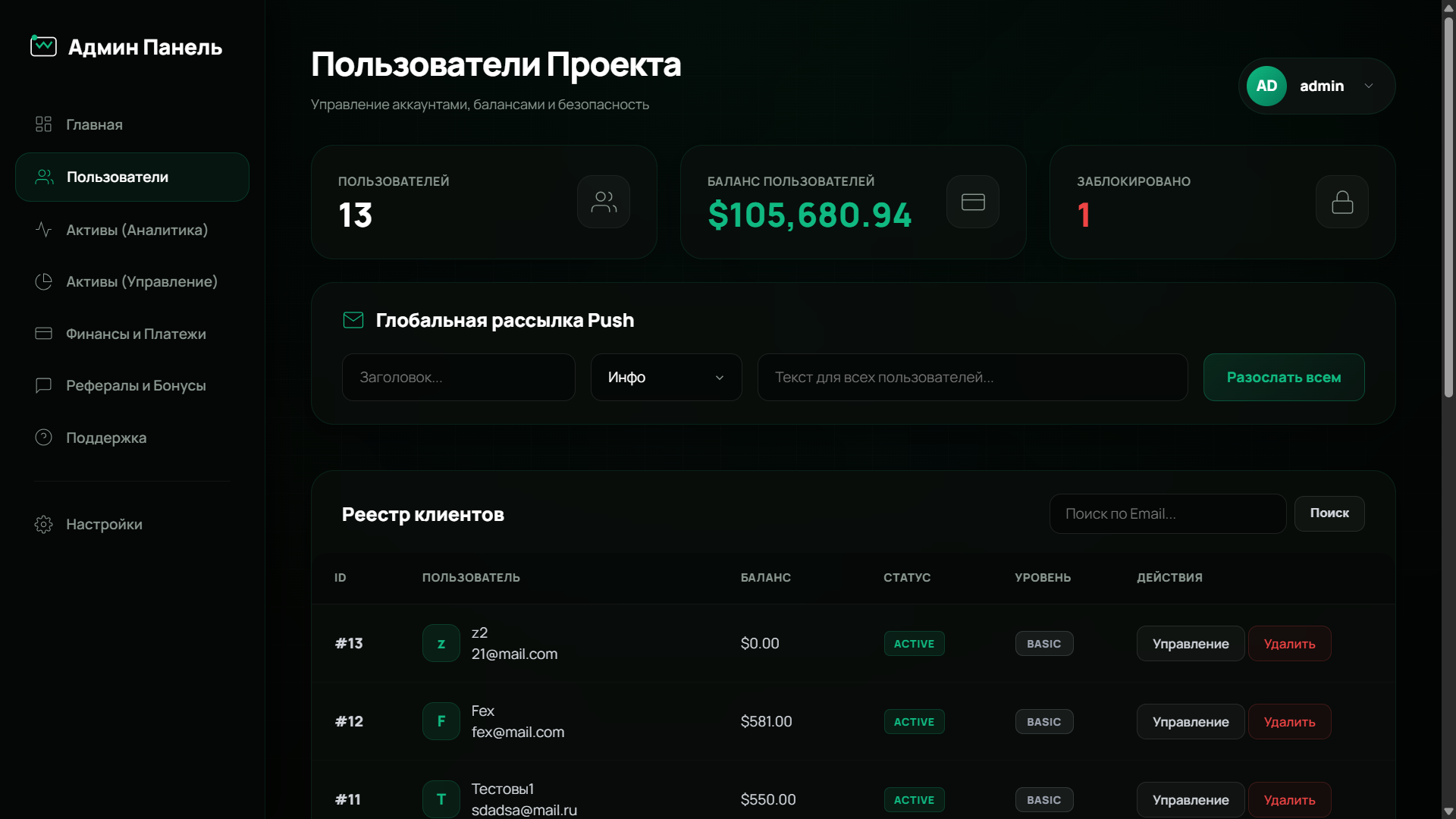Click Управление for user Fex

pyautogui.click(x=1191, y=722)
